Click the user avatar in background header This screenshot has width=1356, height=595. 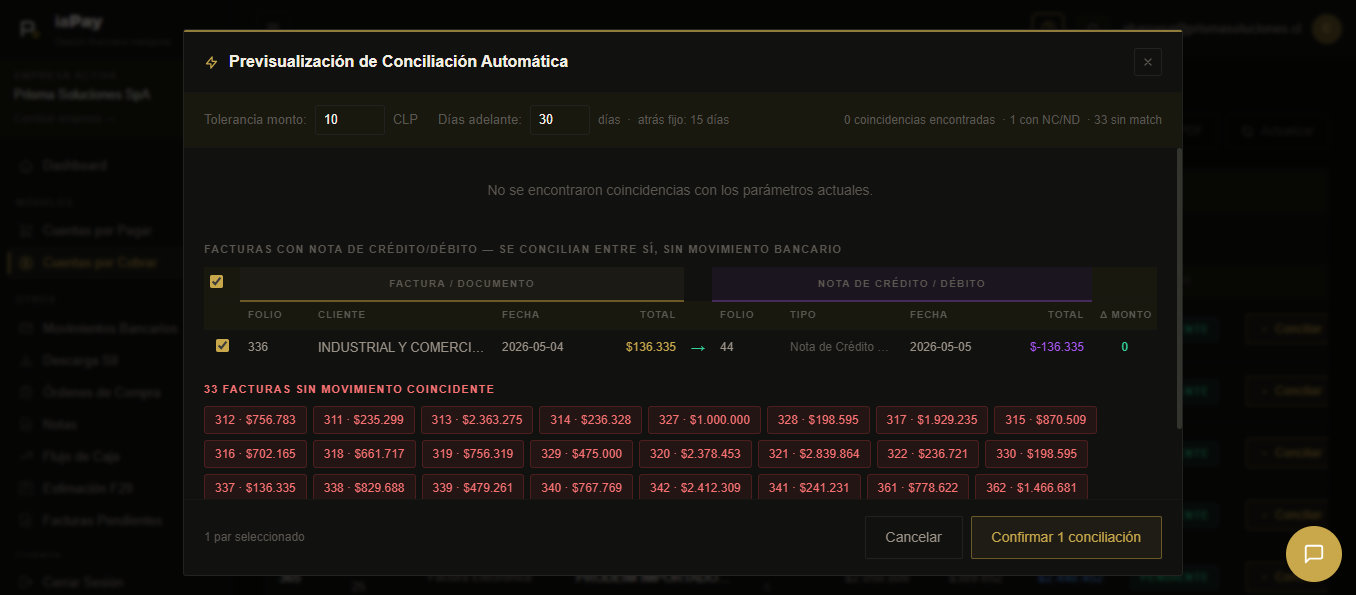tap(1327, 29)
